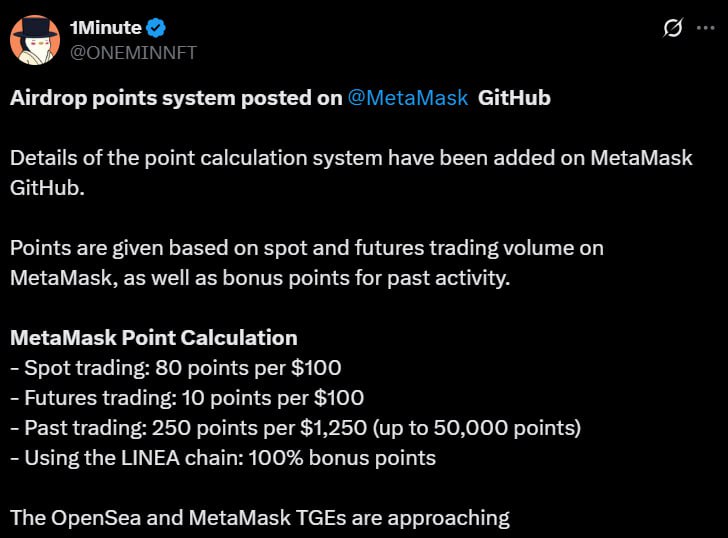Open the 1Minute profile avatar
Screen dimensions: 728x538
(x=34, y=39)
